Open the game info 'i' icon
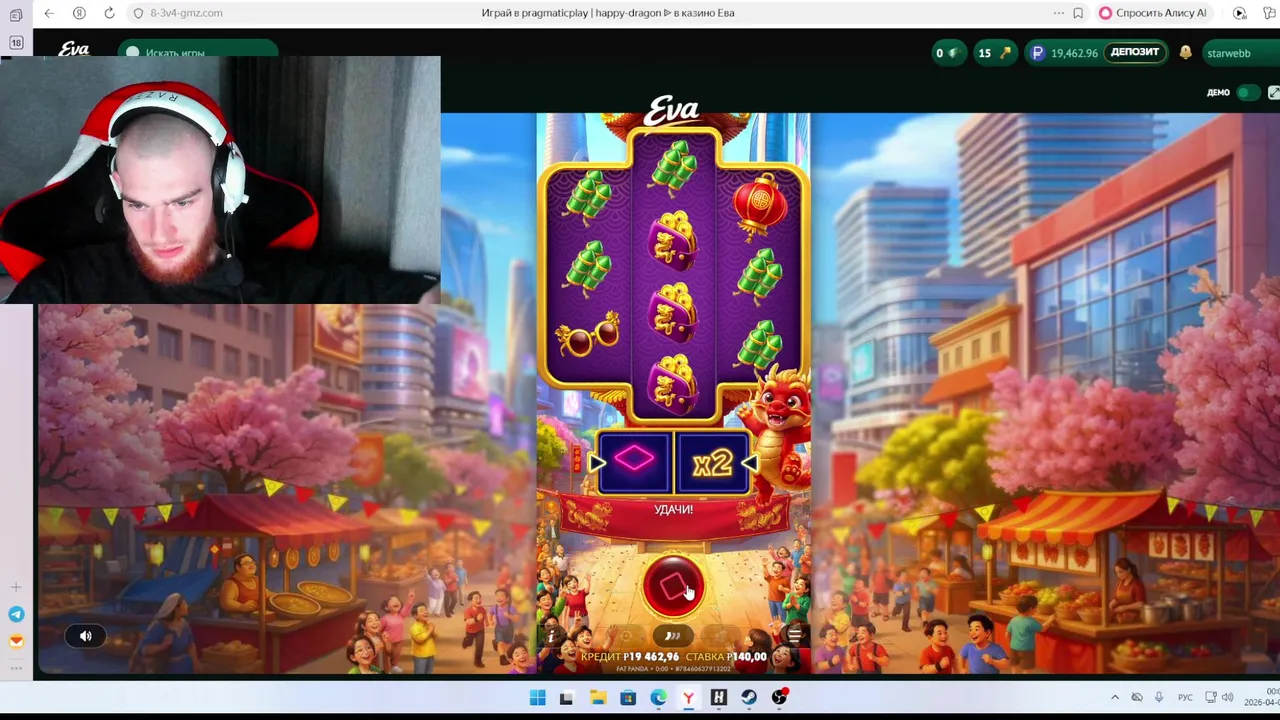1280x720 pixels. (551, 636)
